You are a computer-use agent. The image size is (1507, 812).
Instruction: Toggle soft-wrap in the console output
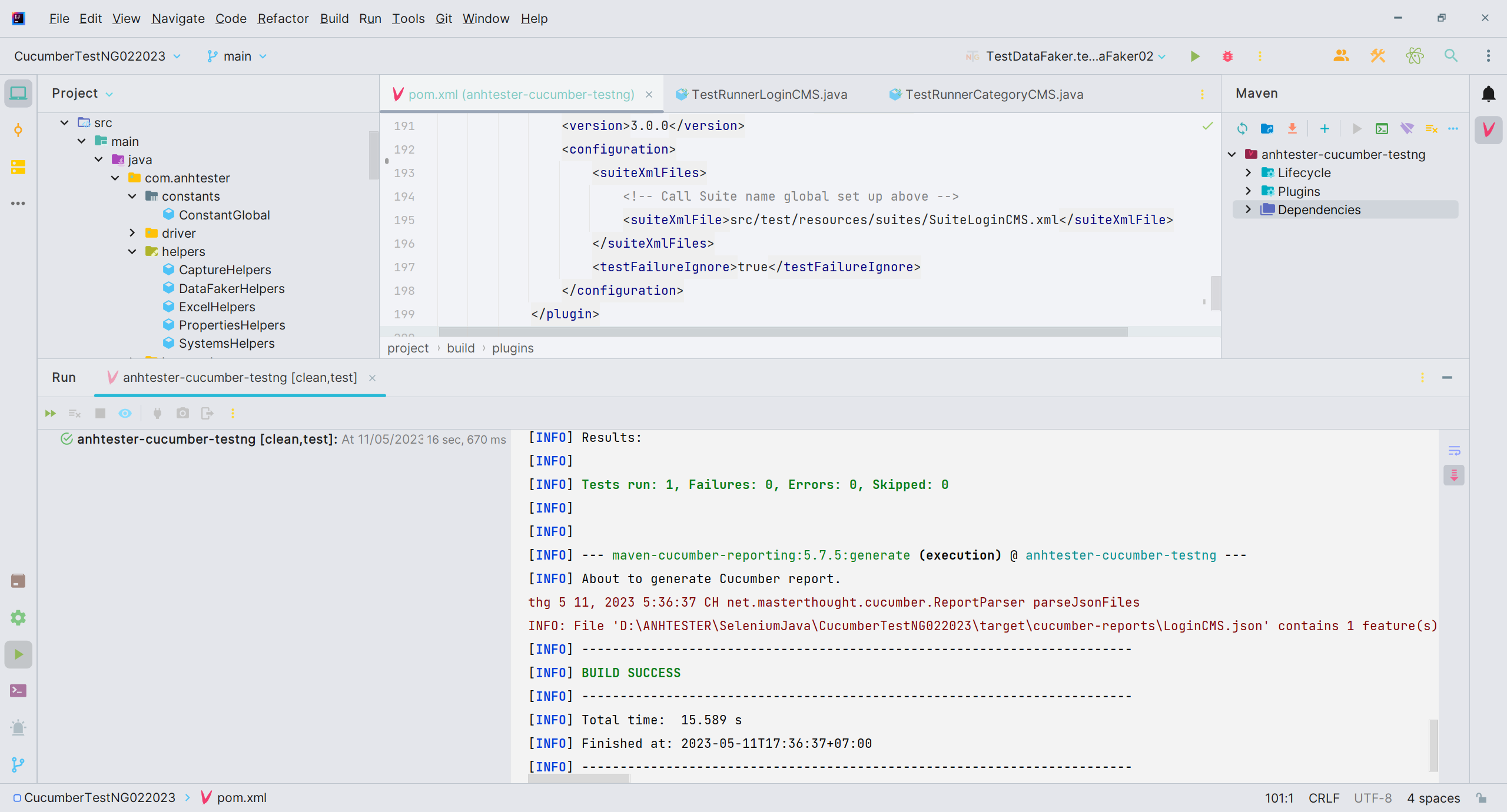coord(1454,451)
